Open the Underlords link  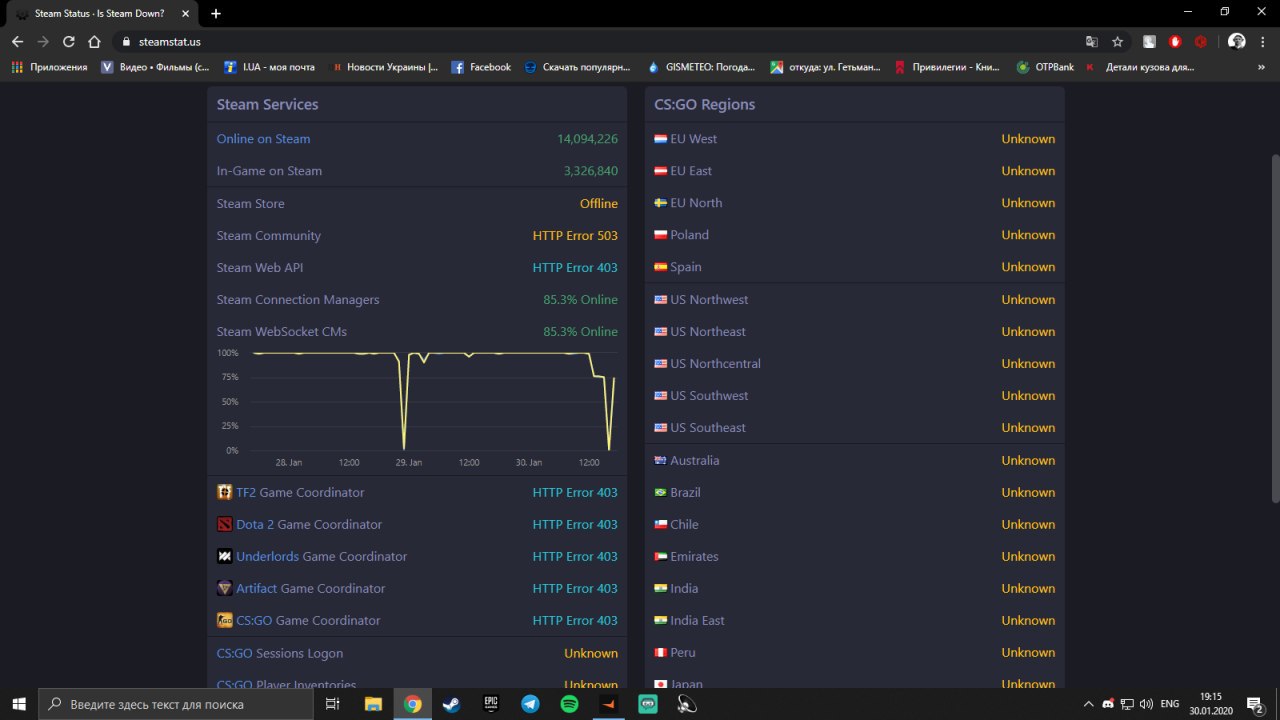(267, 556)
